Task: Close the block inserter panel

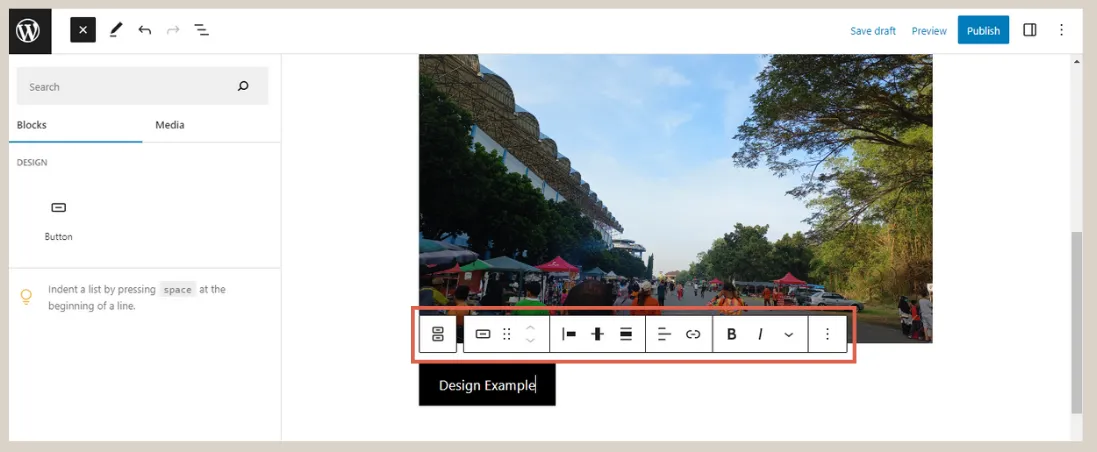Action: coord(83,30)
